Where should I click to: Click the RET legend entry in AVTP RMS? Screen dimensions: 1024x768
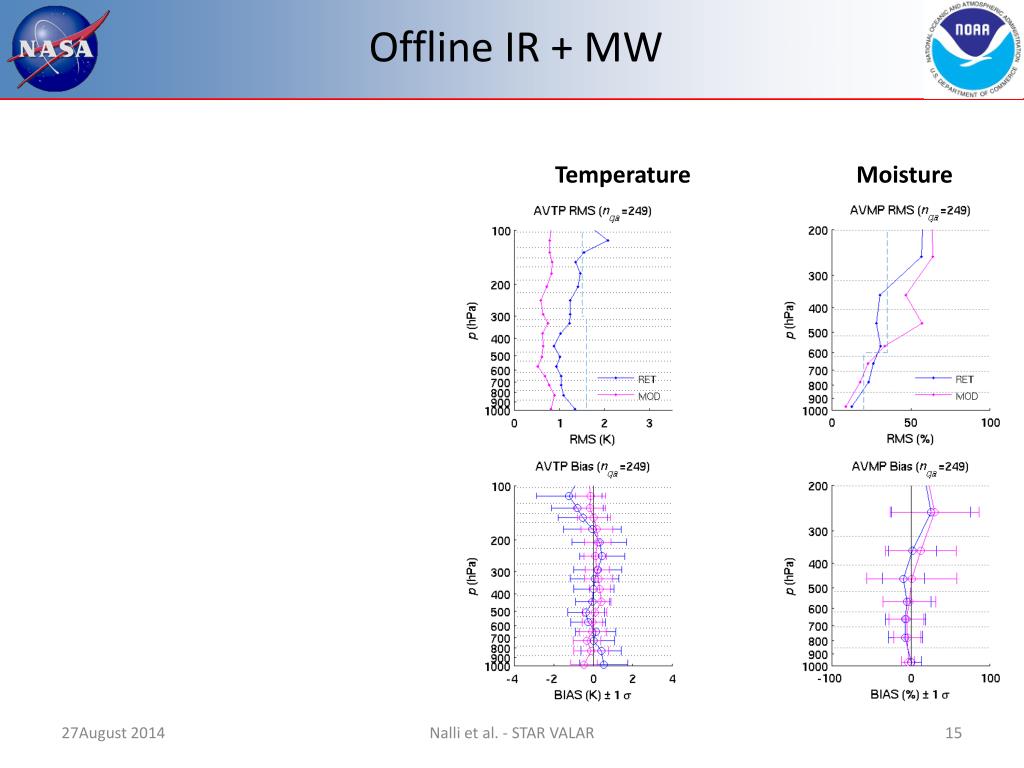tap(627, 379)
